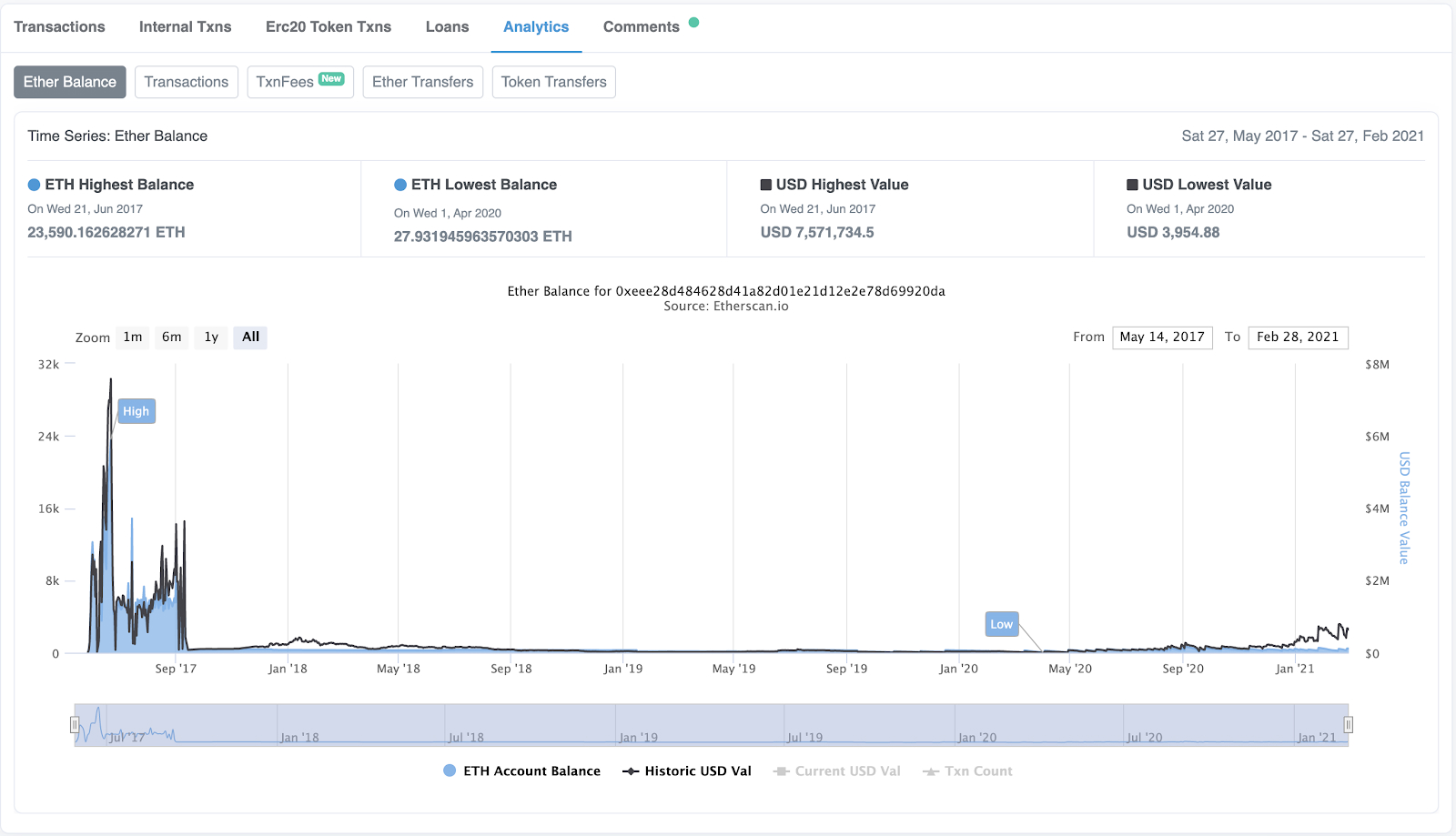1456x836 pixels.
Task: Click the USD Lowest Value square marker
Action: [1132, 185]
